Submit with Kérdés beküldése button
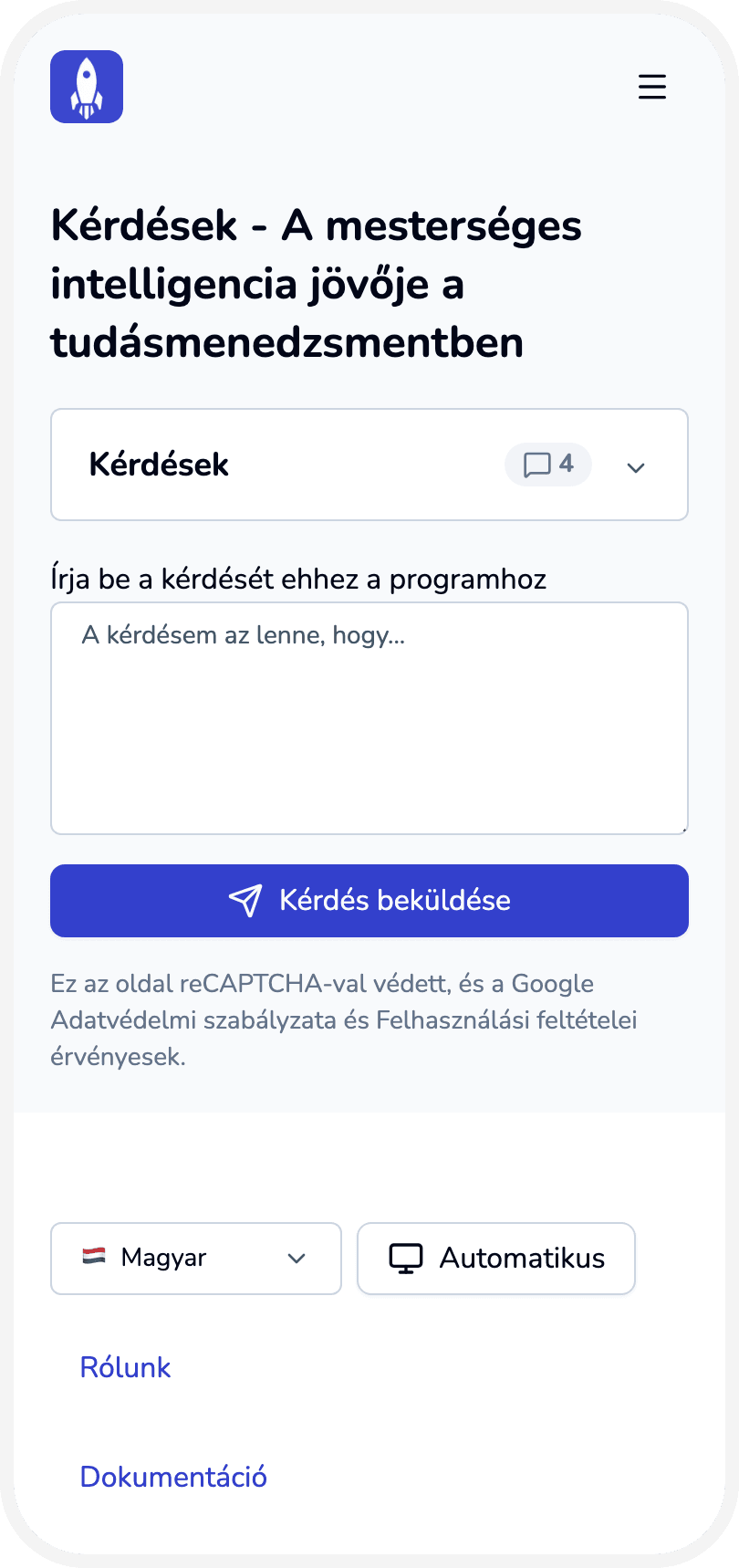This screenshot has width=739, height=1568. (369, 901)
